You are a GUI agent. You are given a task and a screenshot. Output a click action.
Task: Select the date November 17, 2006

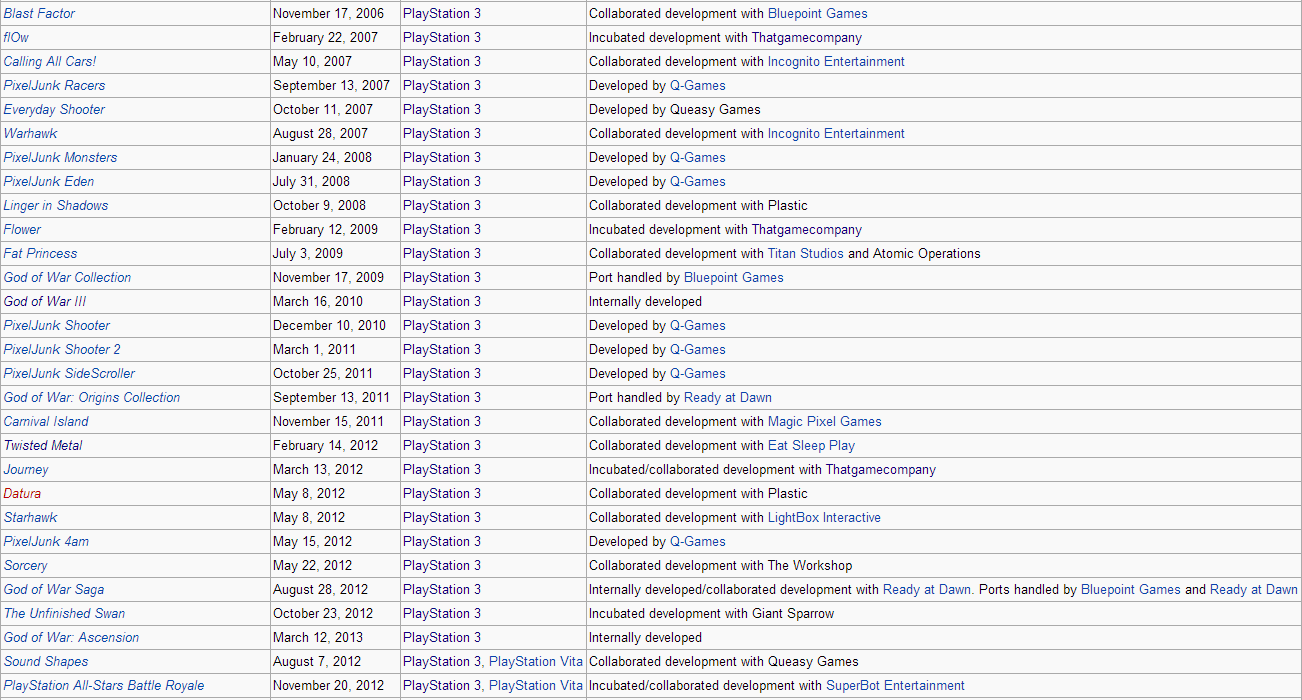pyautogui.click(x=328, y=13)
